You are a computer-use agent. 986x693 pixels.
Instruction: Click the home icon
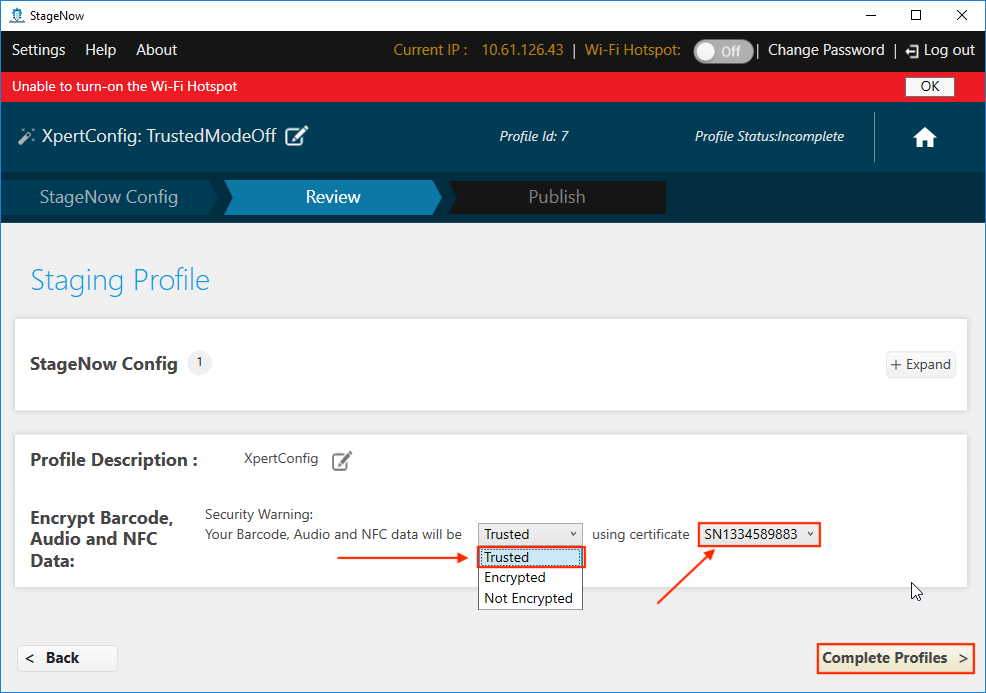click(924, 138)
